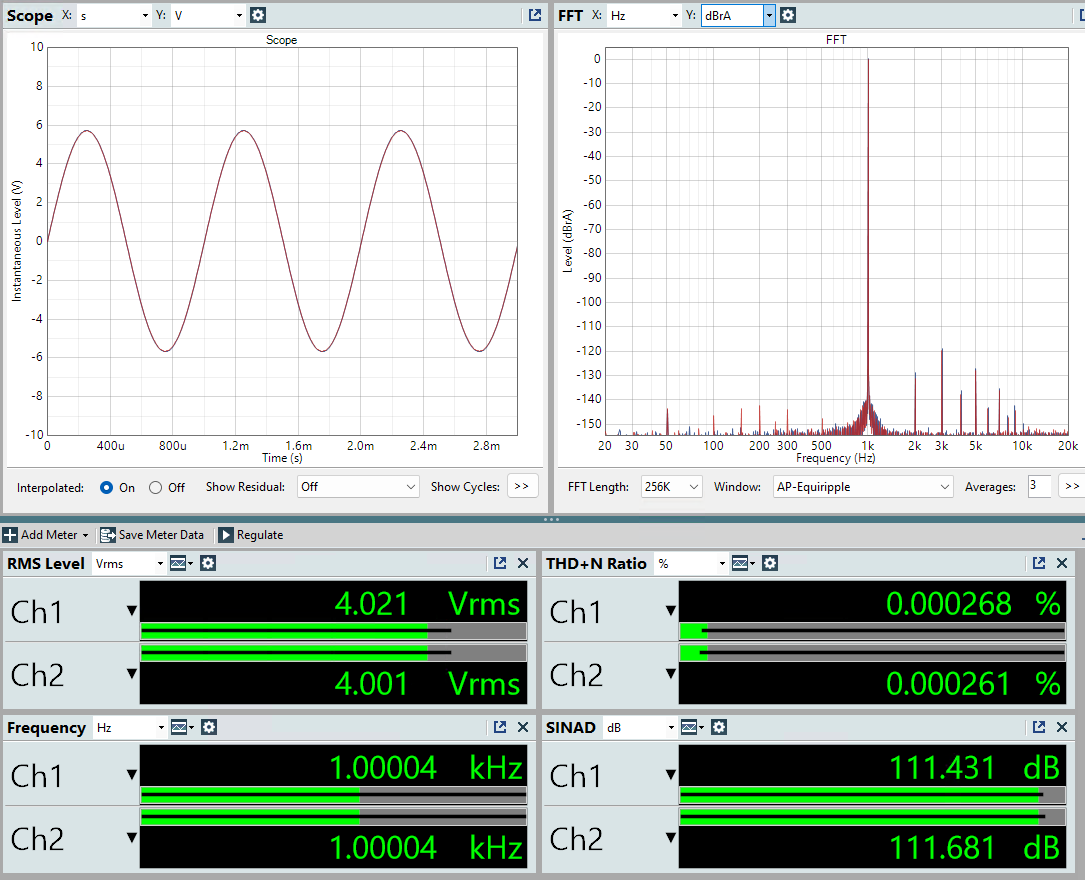Click the >> button after FFT Averages
This screenshot has height=880, width=1085.
coord(1072,486)
